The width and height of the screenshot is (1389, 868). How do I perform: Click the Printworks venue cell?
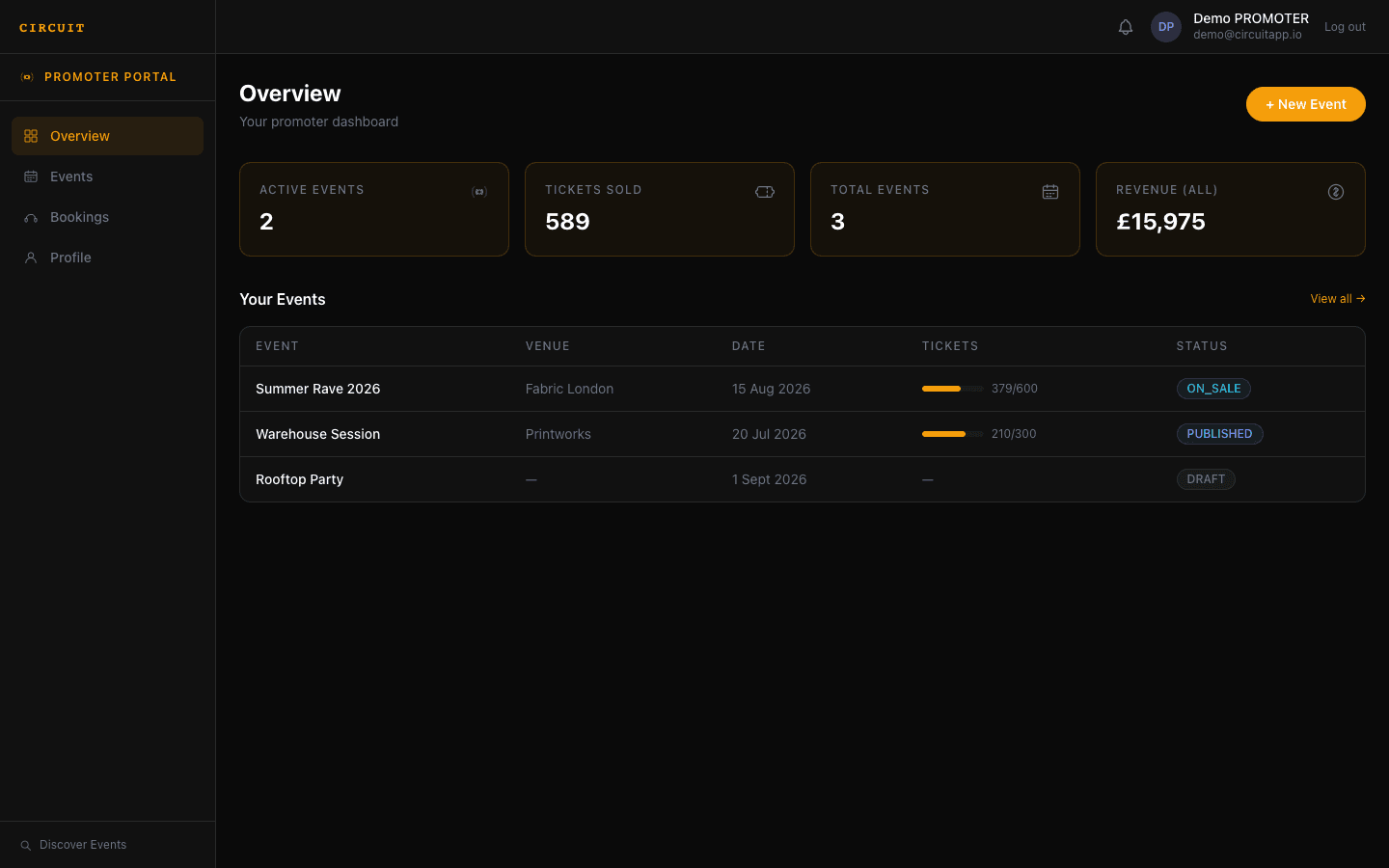(558, 434)
